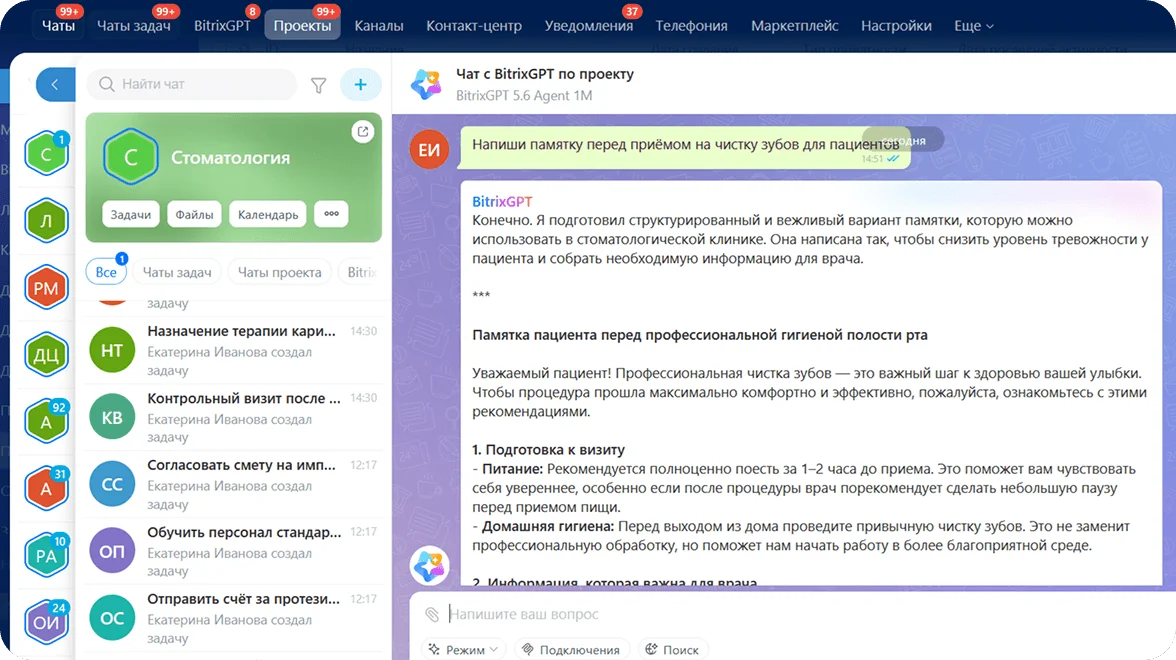Open Задачи of Стоматология project

[130, 214]
